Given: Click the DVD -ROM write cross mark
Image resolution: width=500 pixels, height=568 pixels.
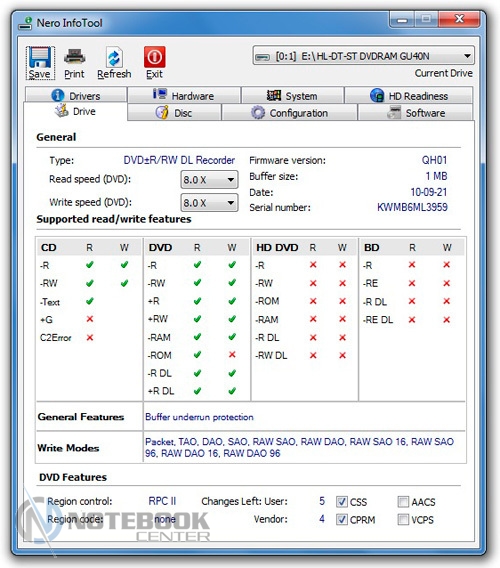Looking at the screenshot, I should click(x=232, y=355).
